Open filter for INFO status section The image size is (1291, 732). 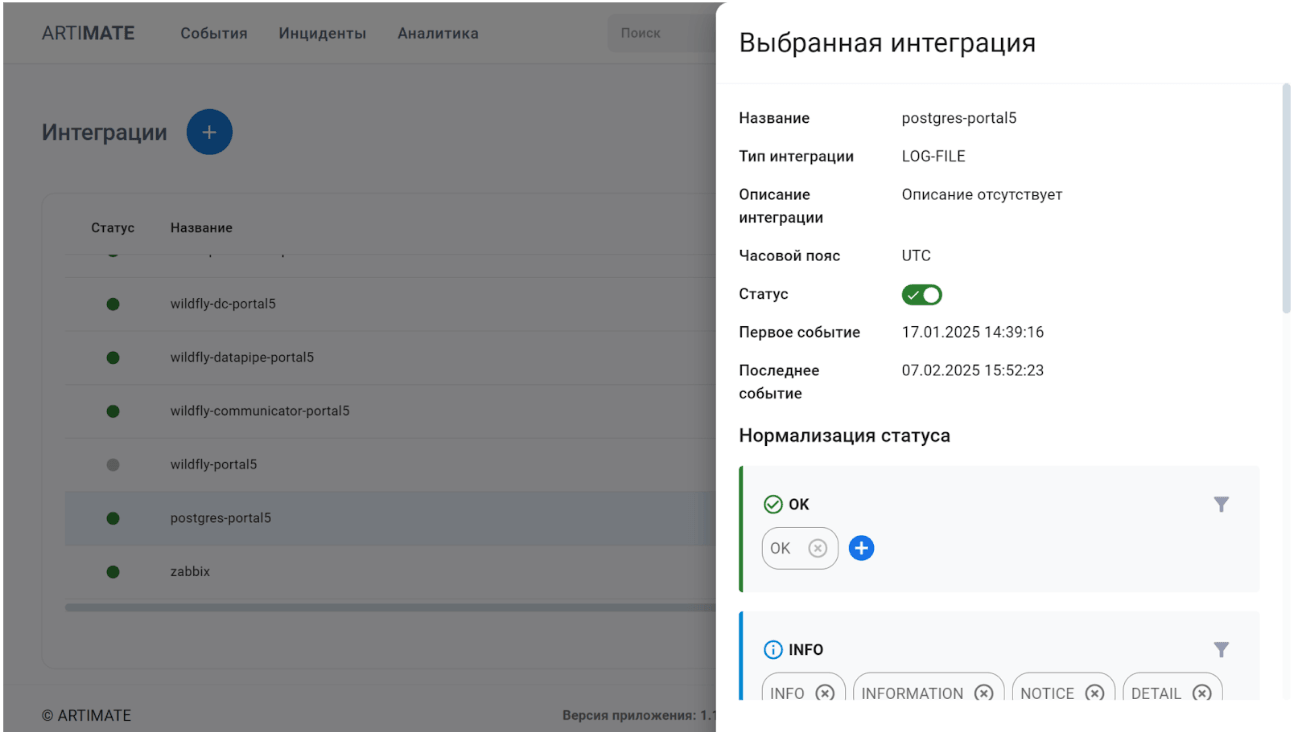click(1221, 650)
